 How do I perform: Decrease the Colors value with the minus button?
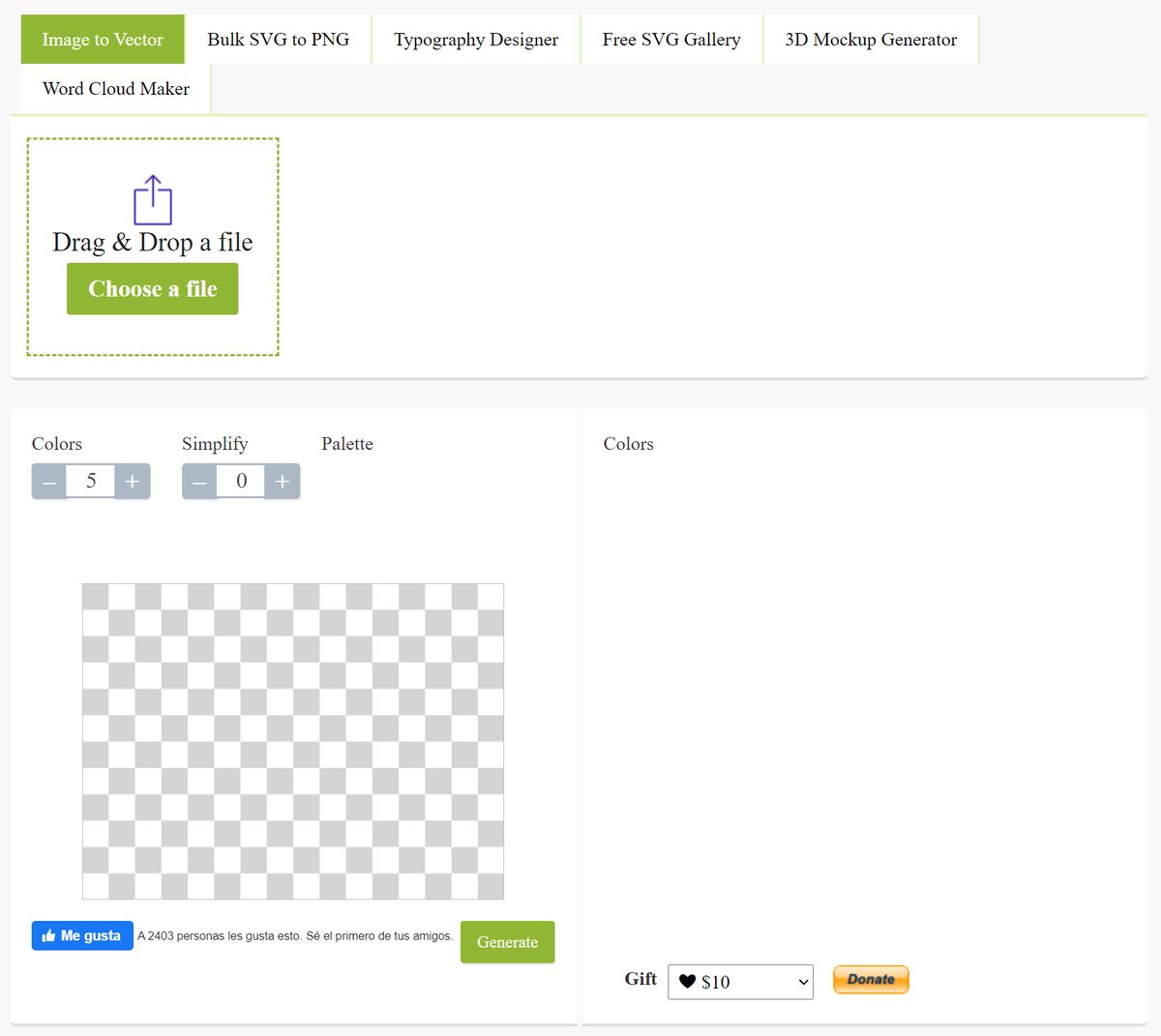[49, 481]
